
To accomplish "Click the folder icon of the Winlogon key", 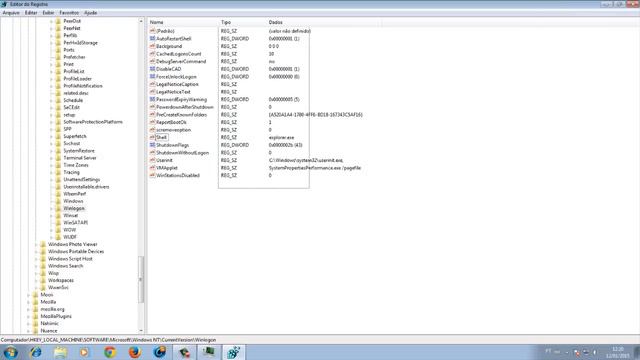I will click(x=58, y=208).
